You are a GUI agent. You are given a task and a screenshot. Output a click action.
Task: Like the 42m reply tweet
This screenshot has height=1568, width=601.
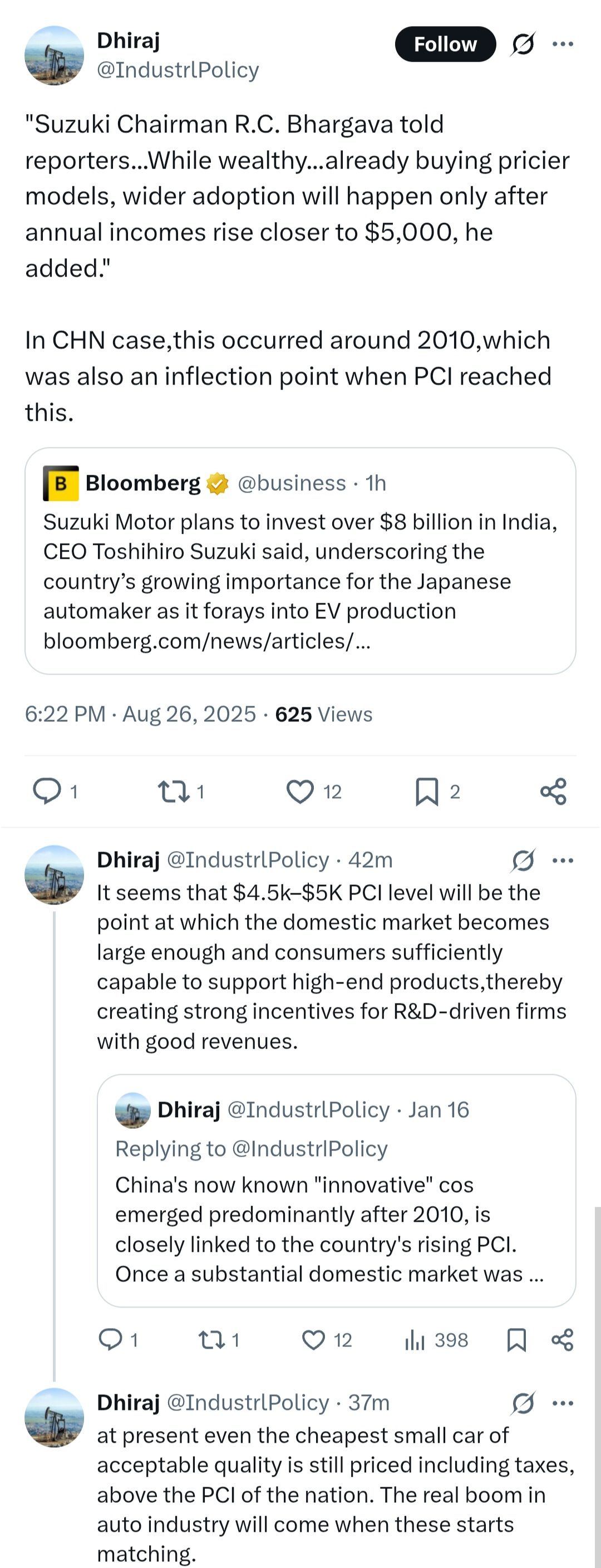[x=314, y=1340]
